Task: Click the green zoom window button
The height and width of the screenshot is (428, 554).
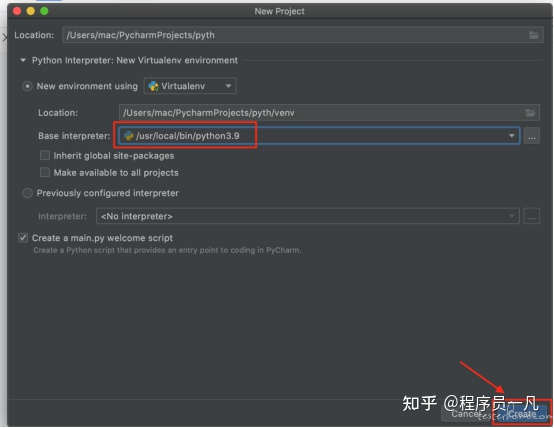Action: coord(44,11)
